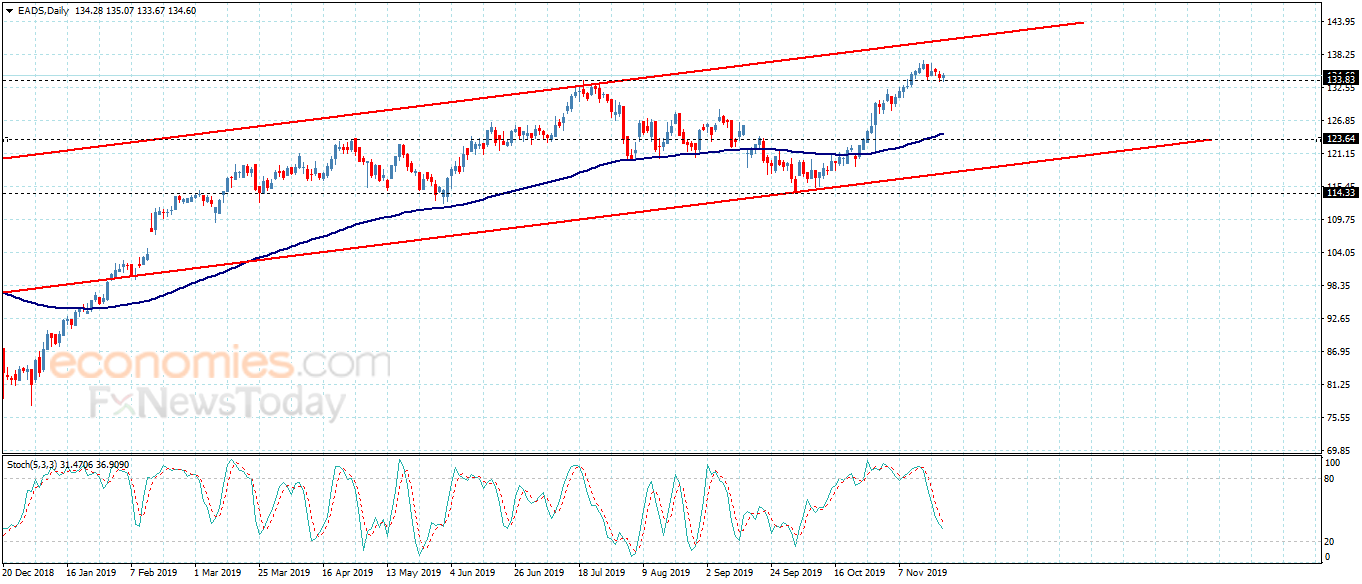Click the 16 Apr 2019 date label
1362x584 pixels.
(347, 574)
